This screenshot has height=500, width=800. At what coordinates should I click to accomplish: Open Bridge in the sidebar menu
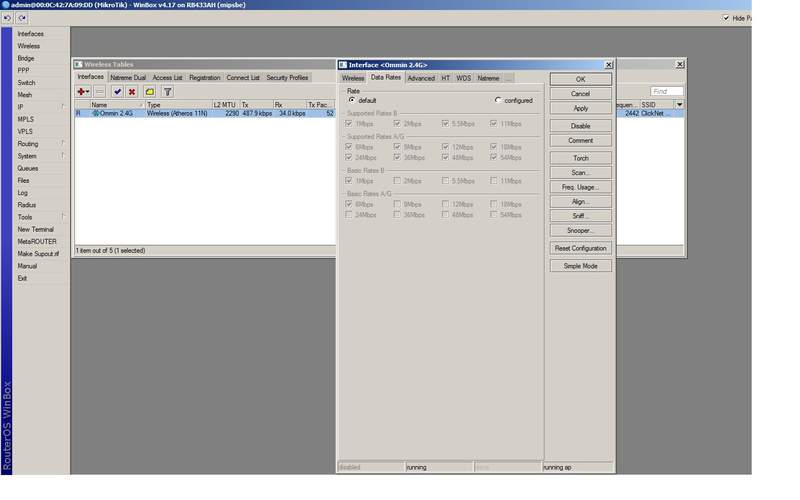point(26,58)
